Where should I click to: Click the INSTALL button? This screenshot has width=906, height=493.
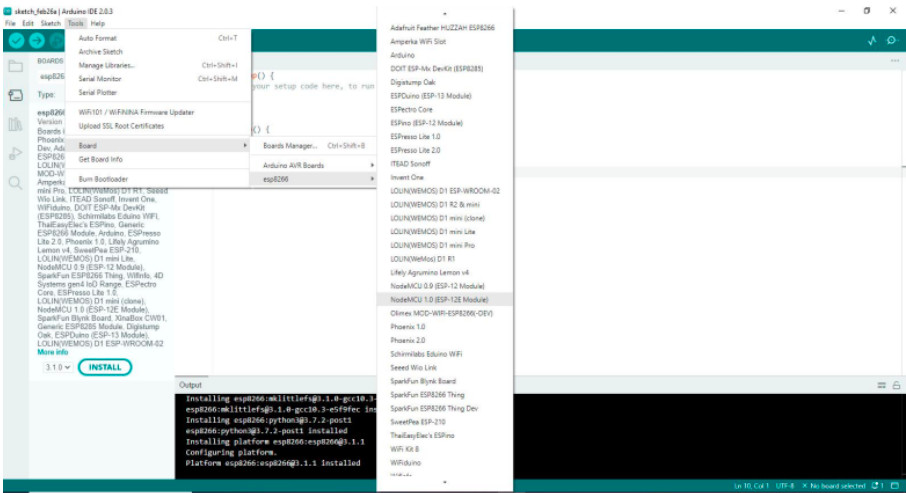coord(105,367)
